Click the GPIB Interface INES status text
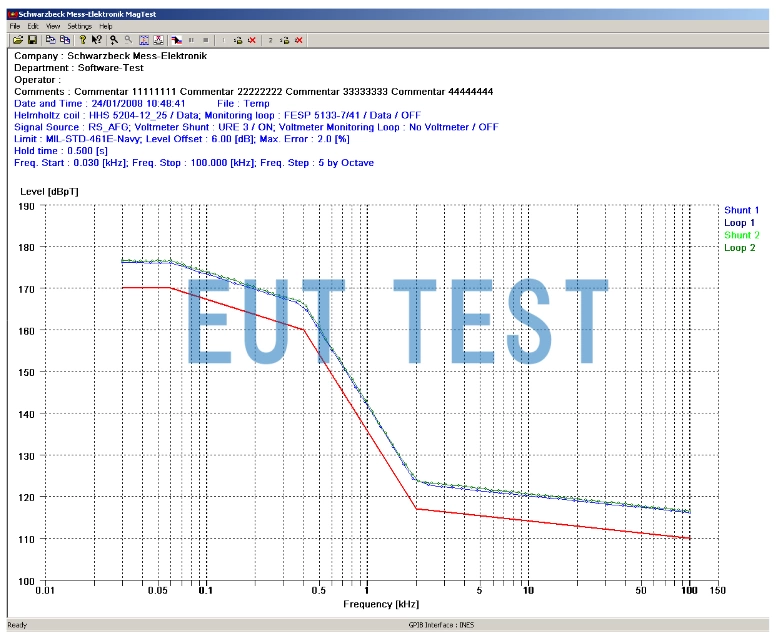Viewport: 780px width, 643px height. coord(441,625)
